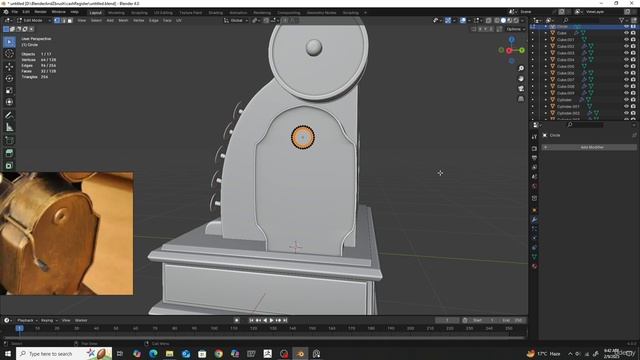The height and width of the screenshot is (360, 640).
Task: Open the Keying dropdown in timeline
Action: (49, 320)
